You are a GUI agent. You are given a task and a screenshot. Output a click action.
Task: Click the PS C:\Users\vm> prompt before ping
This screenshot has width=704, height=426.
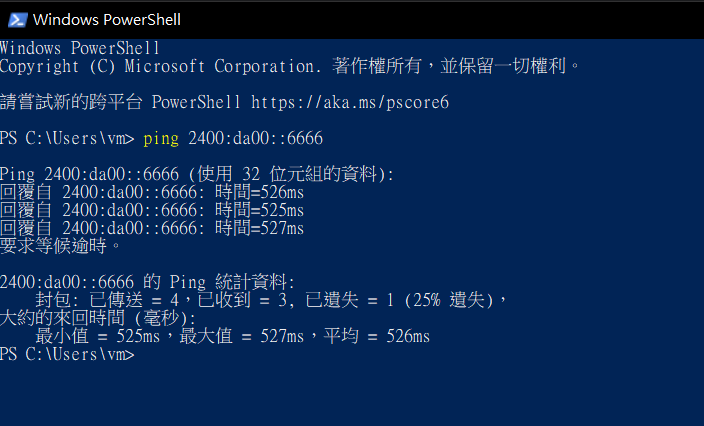click(67, 138)
